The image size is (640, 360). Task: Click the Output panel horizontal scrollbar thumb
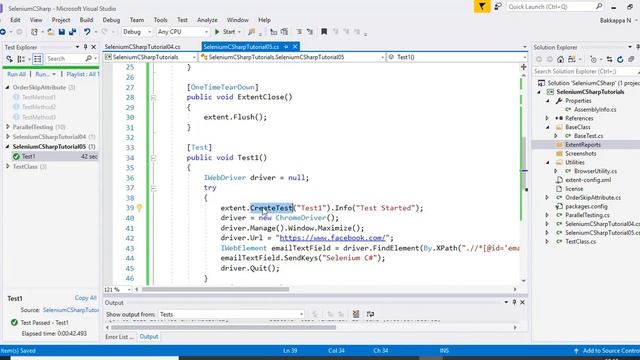coord(224,327)
